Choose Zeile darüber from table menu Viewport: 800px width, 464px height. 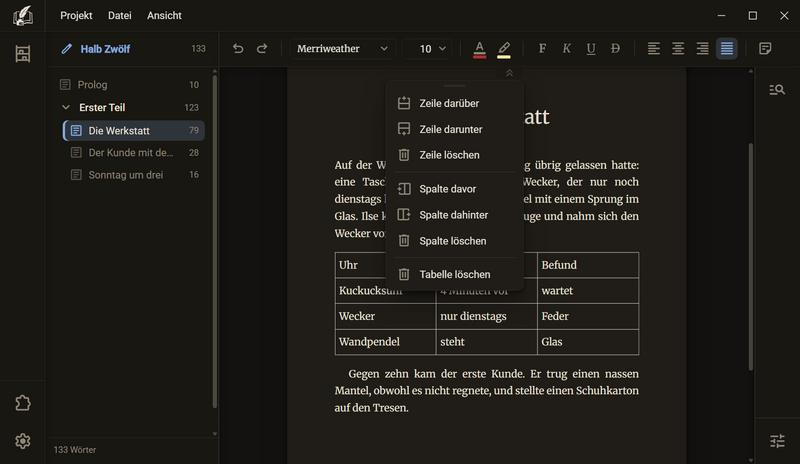click(x=454, y=103)
